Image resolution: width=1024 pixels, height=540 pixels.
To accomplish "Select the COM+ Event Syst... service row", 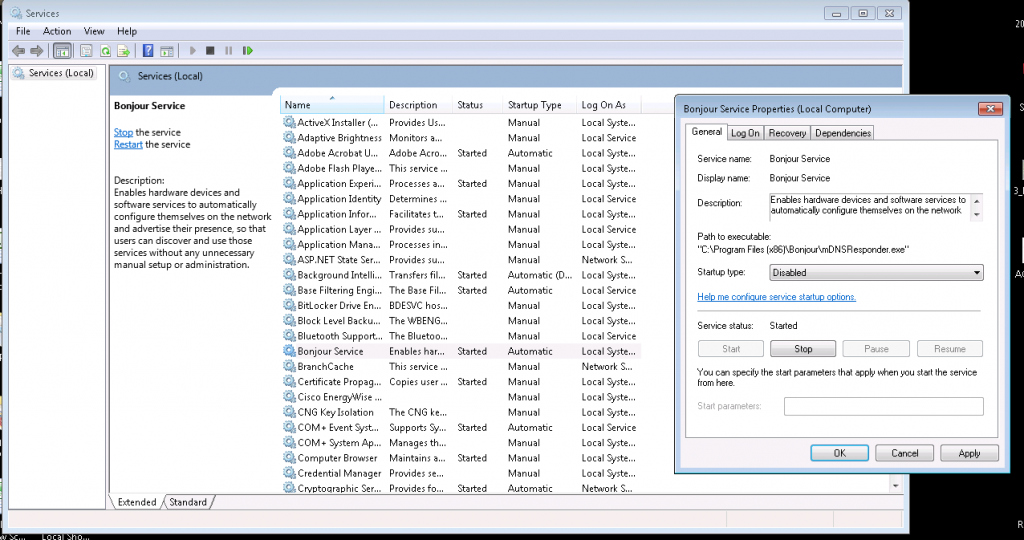I will click(461, 427).
